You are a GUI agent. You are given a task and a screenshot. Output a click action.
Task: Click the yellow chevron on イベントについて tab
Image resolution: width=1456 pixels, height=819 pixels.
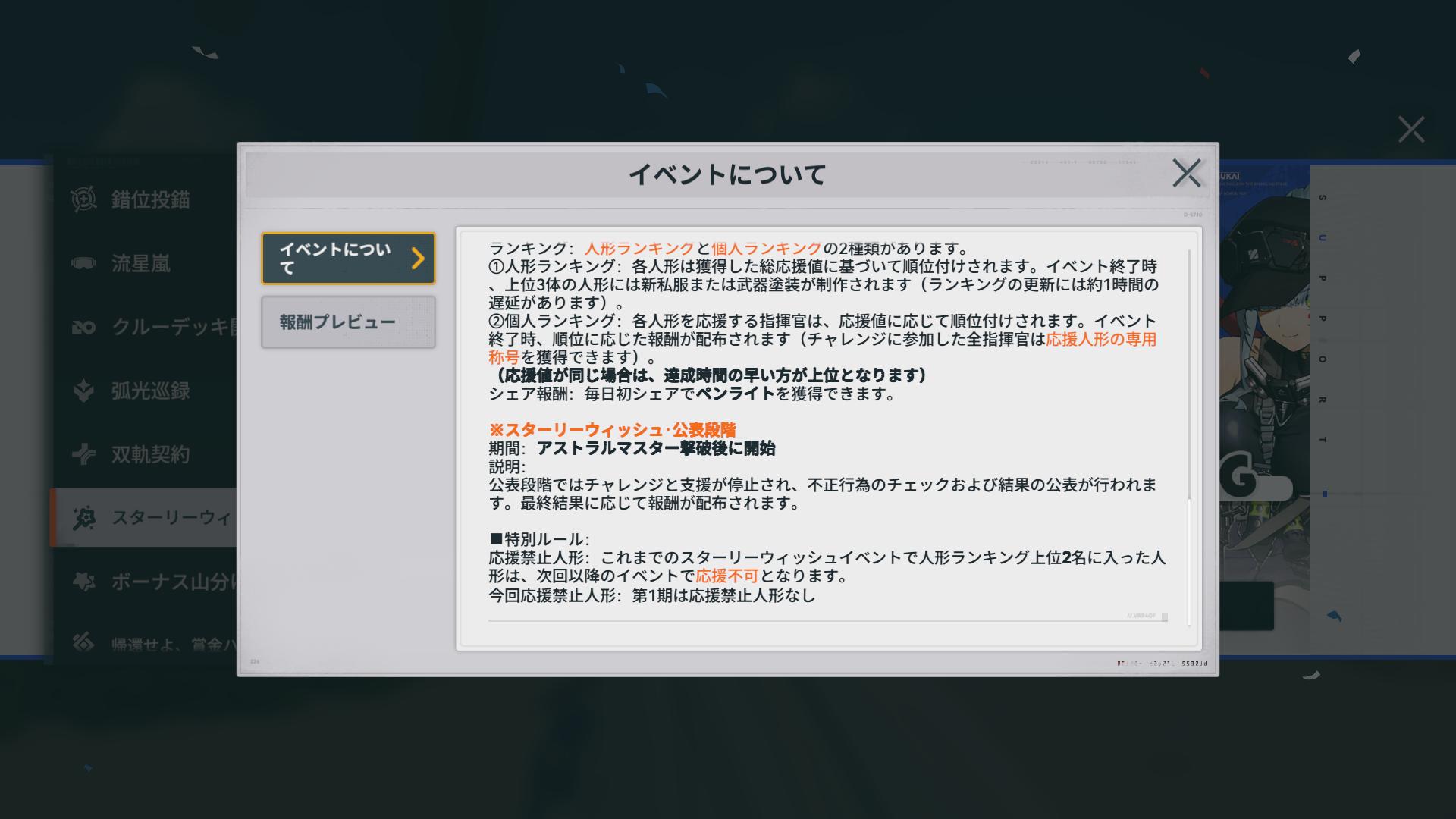pos(418,259)
